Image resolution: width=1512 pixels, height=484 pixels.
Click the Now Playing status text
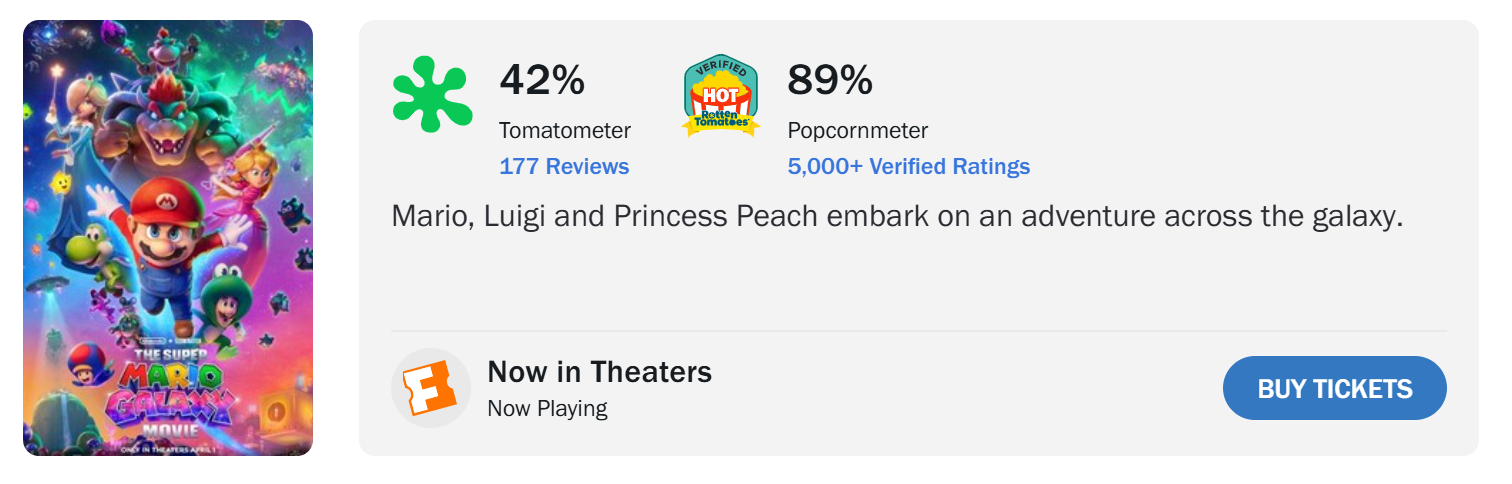pos(547,408)
